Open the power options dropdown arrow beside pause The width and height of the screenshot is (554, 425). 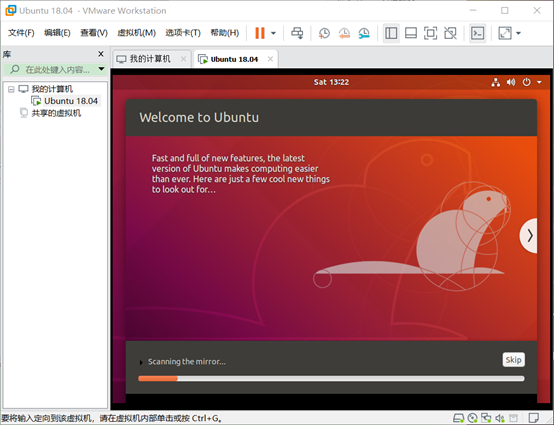pos(273,33)
